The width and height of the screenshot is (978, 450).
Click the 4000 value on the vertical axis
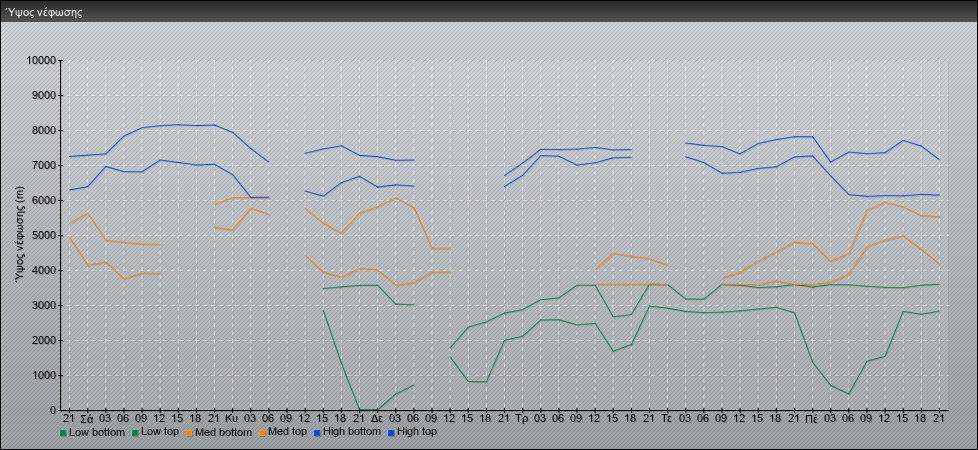[x=44, y=270]
